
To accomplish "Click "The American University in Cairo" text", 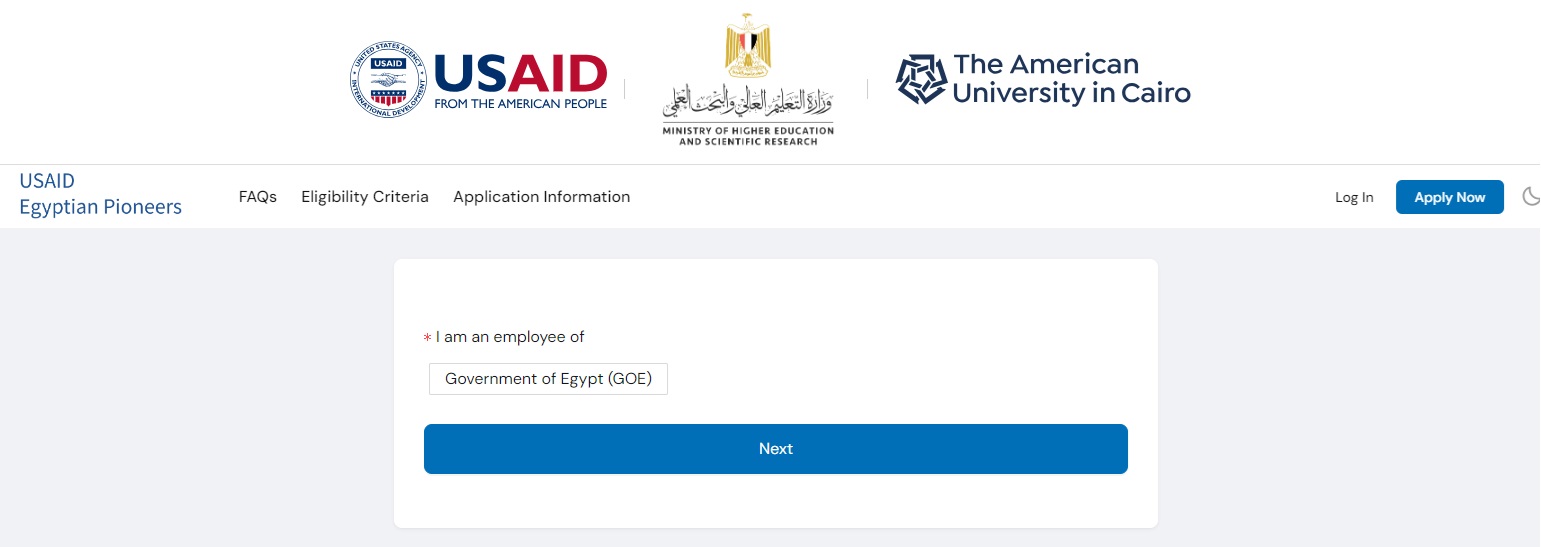I will tap(1071, 79).
